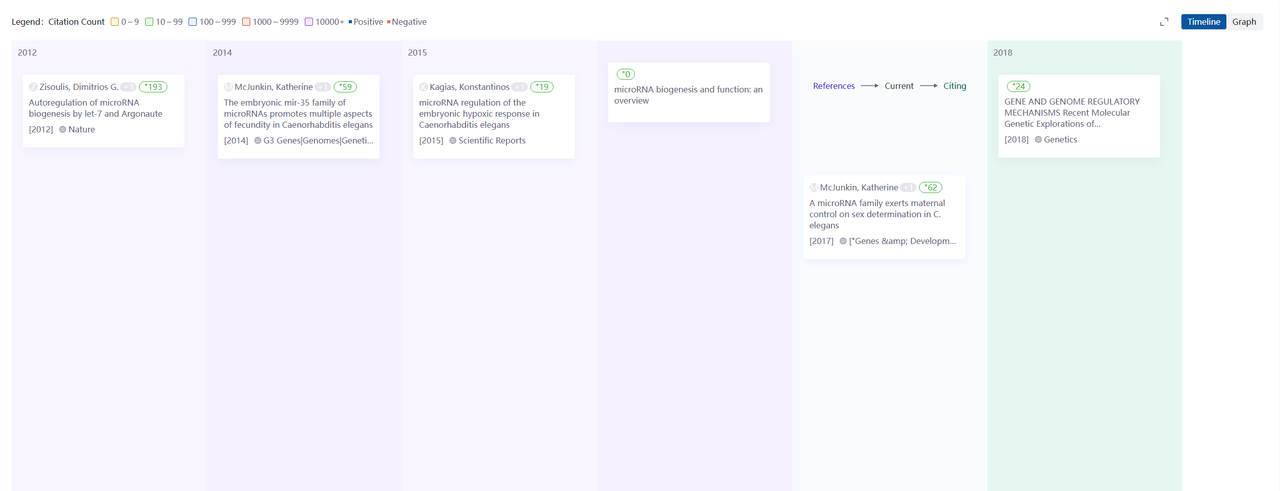Screen dimensions: 1280x491
Task: Click the [2012] year tag on Zisoulis card
Action: (41, 130)
